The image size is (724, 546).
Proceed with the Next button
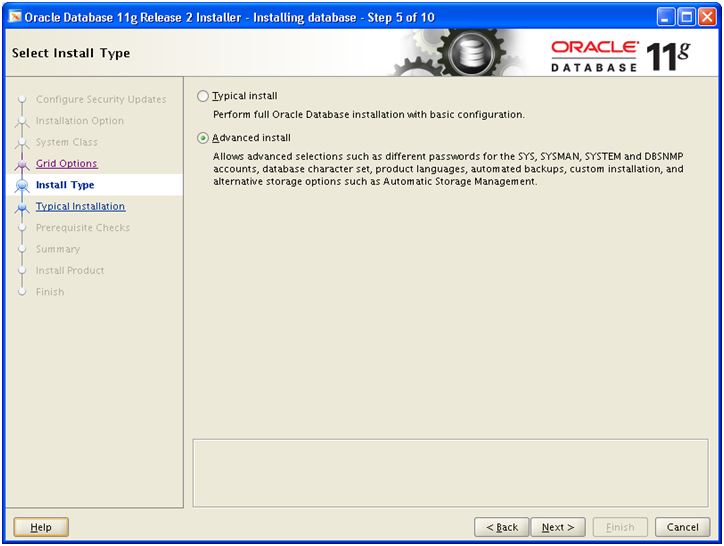coord(558,527)
